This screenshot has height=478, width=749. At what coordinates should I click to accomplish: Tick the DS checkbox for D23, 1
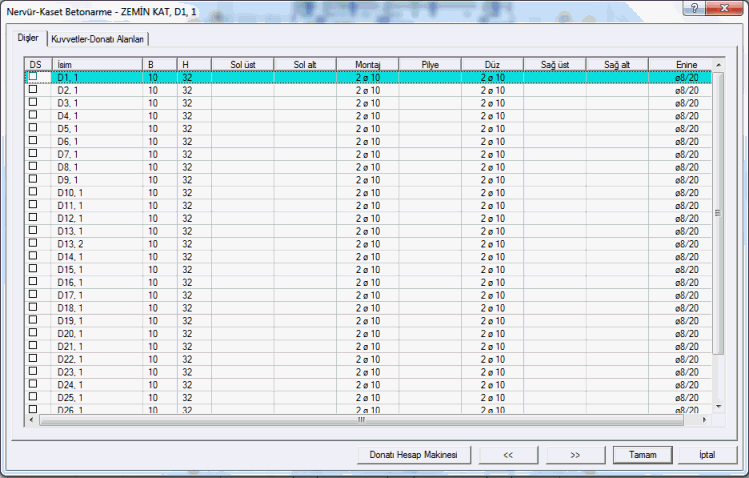coord(33,371)
